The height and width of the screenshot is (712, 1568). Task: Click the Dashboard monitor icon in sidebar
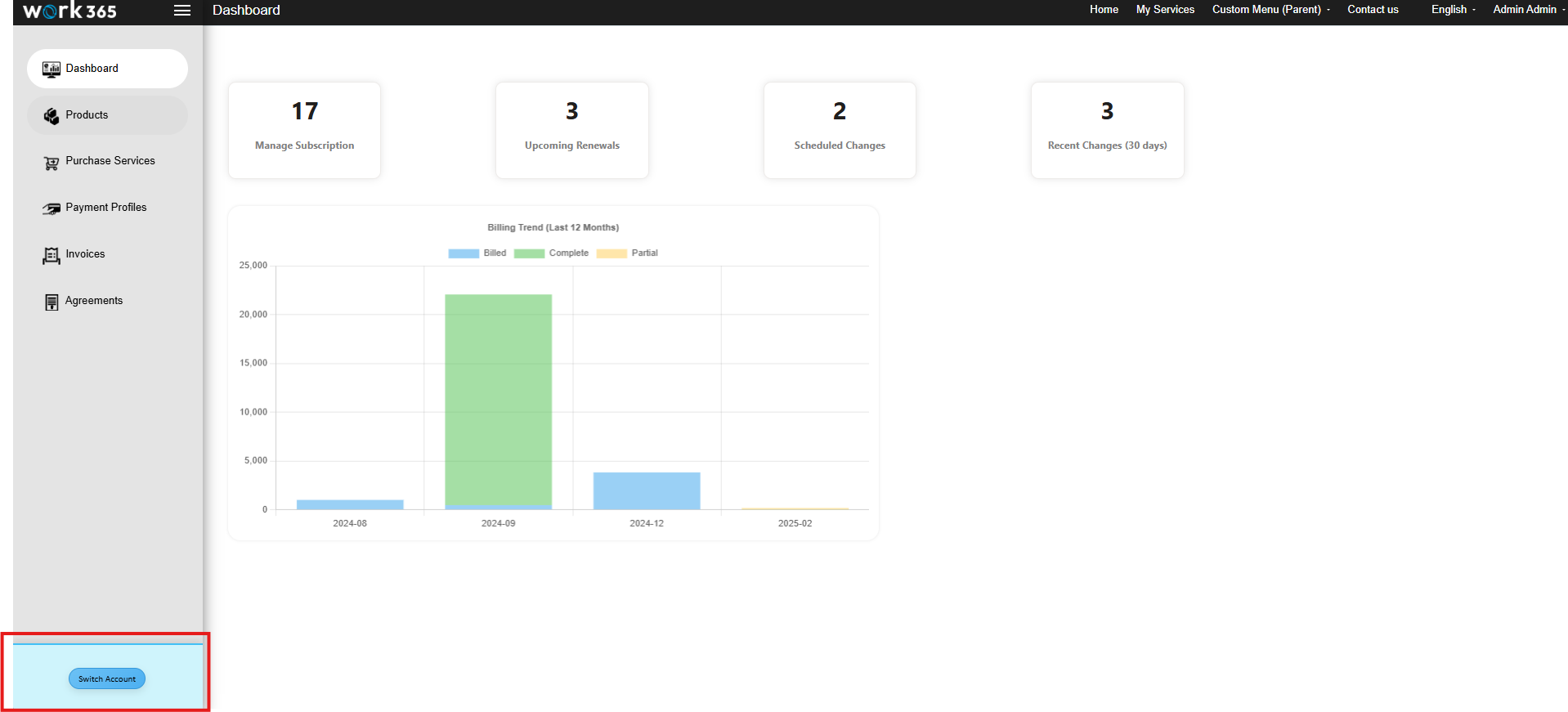pos(52,69)
